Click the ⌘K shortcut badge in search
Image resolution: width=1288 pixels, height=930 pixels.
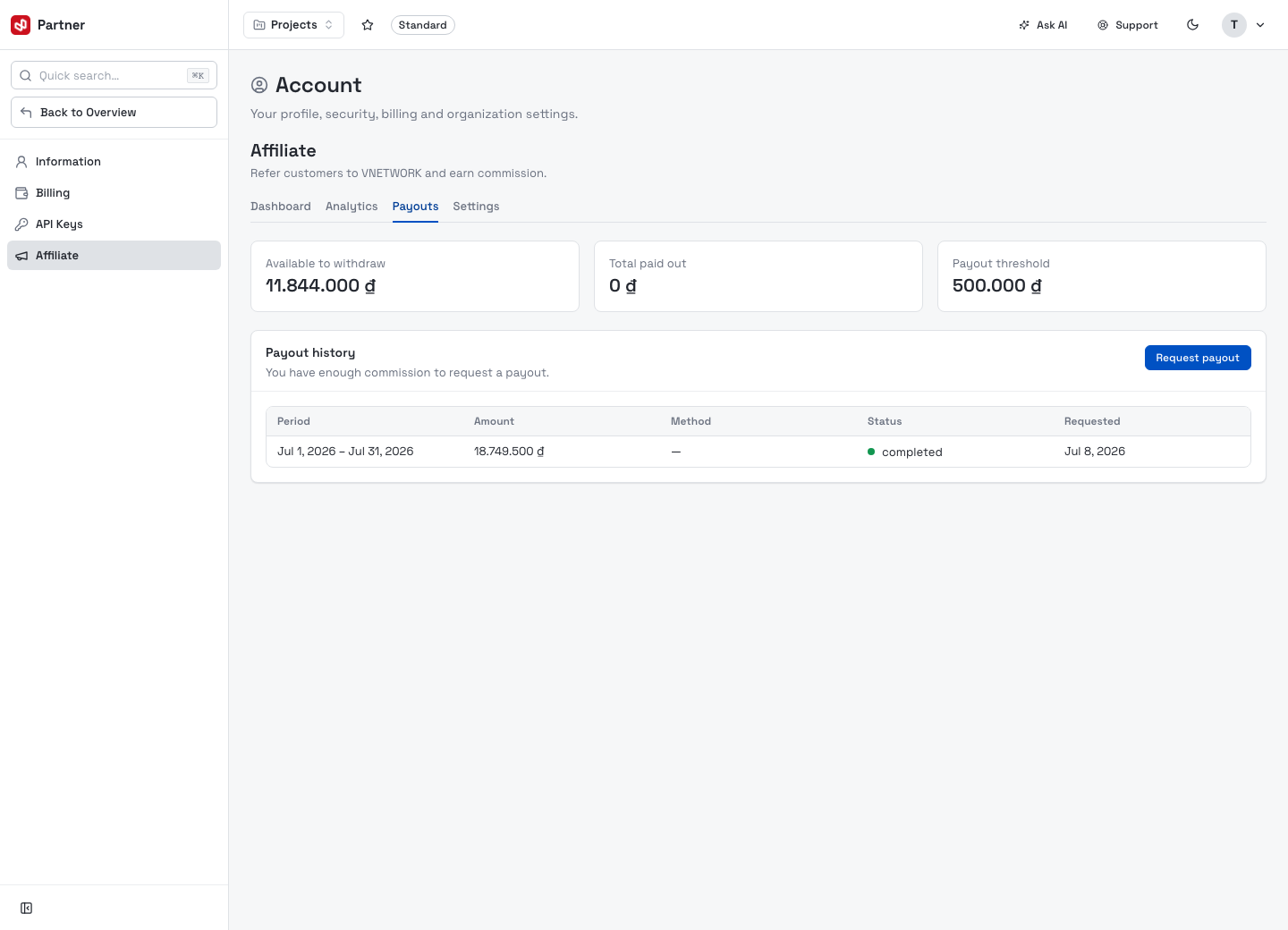[x=198, y=75]
